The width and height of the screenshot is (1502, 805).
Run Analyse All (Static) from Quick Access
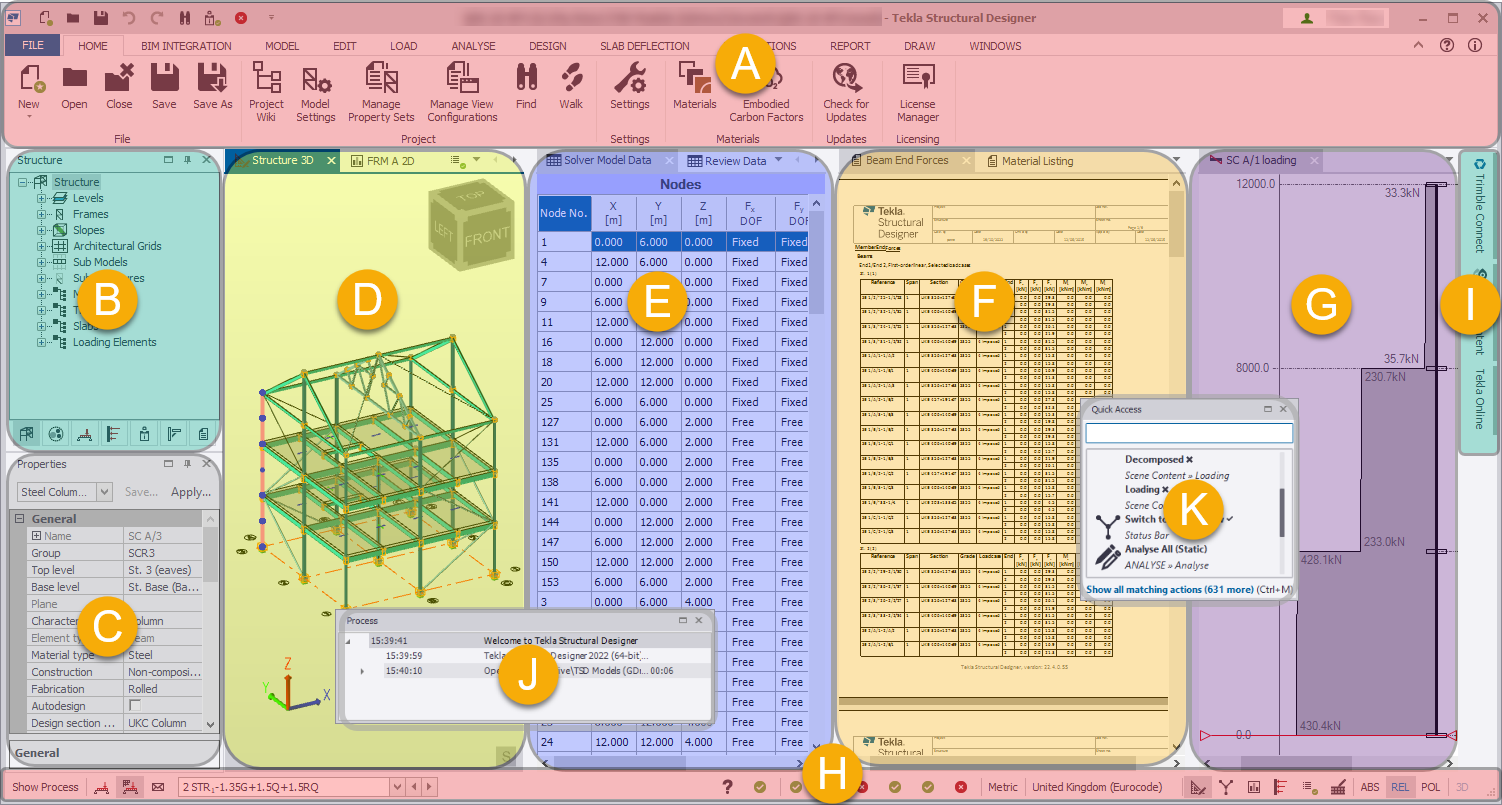[1166, 549]
